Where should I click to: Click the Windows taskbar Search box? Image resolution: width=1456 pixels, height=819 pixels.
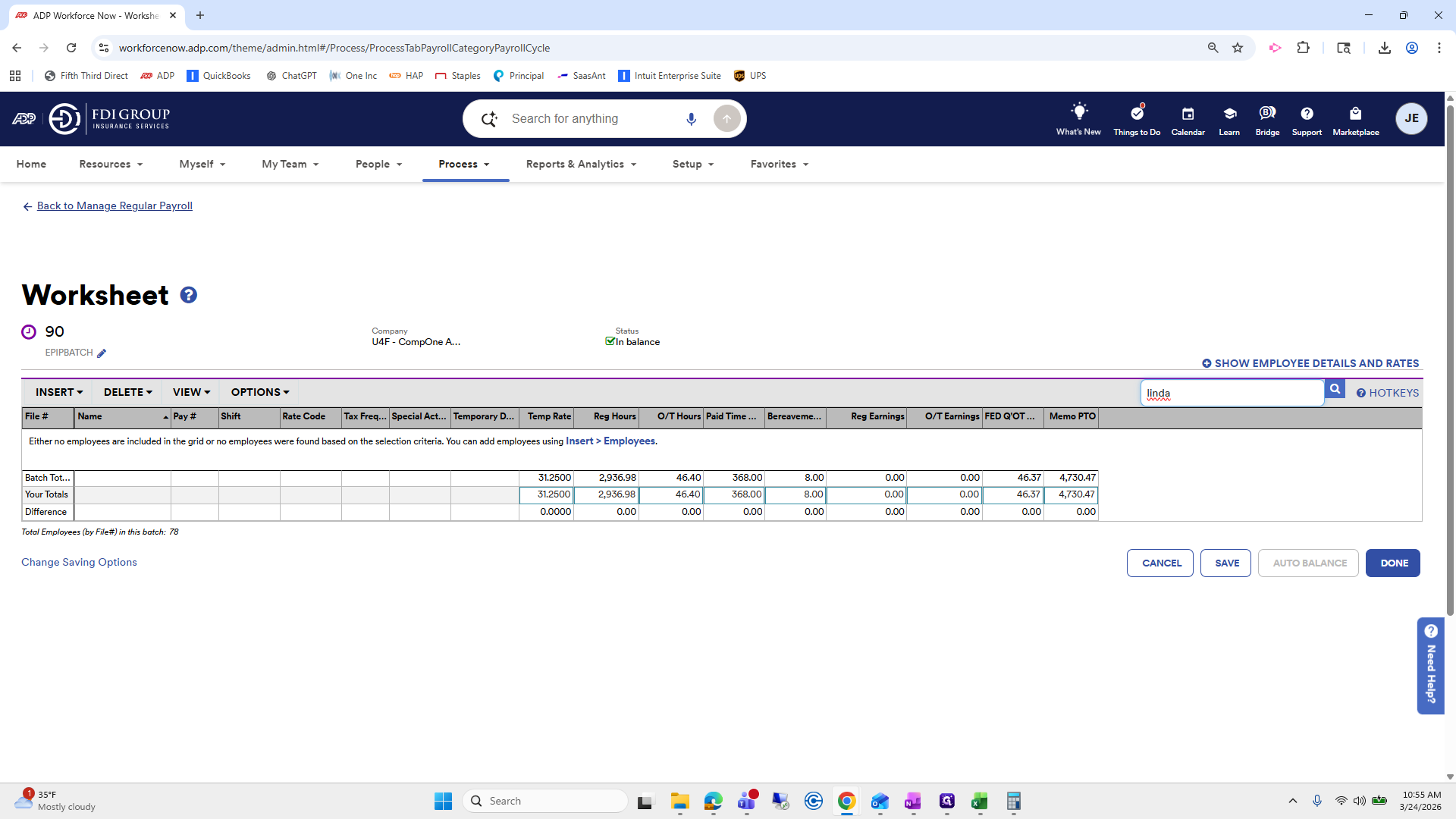click(x=545, y=801)
